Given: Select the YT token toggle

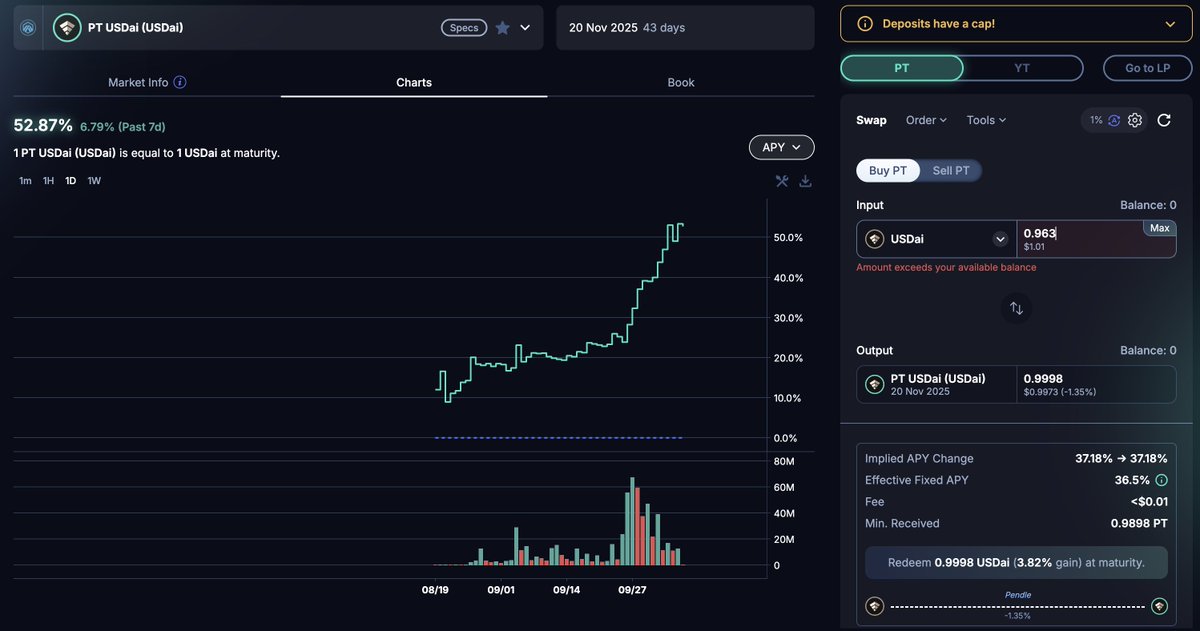Looking at the screenshot, I should 1022,68.
